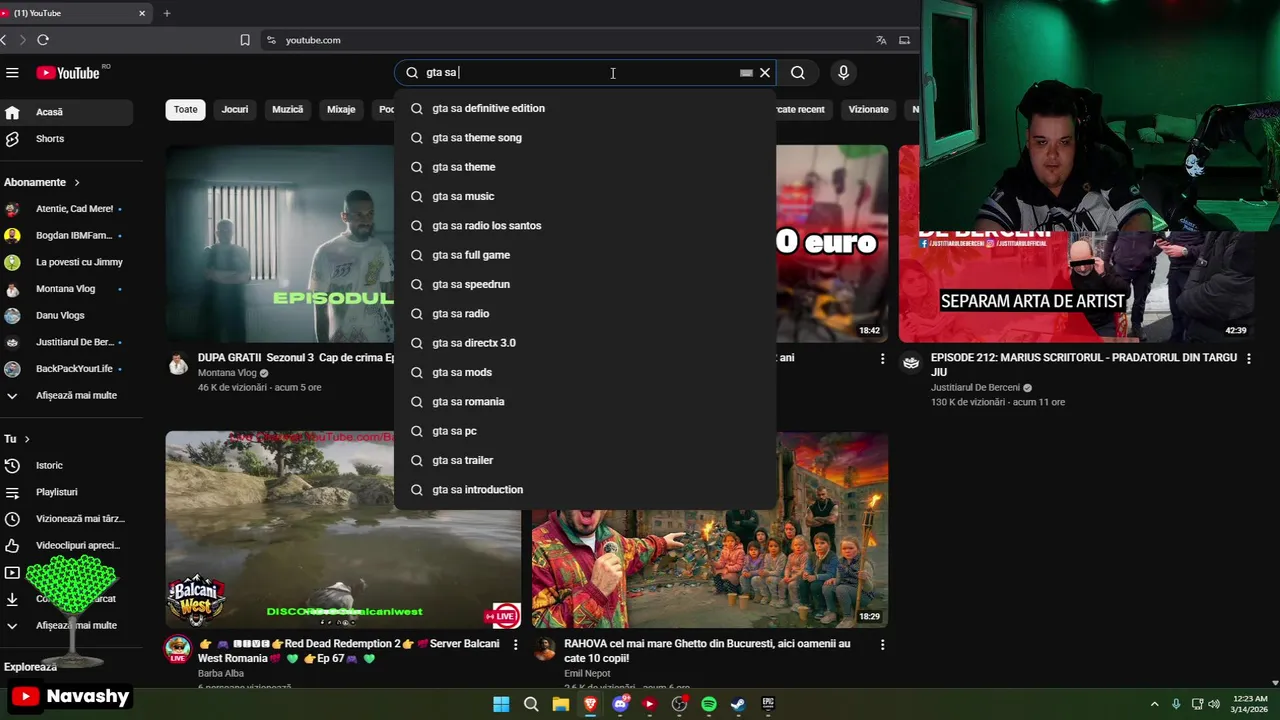Image resolution: width=1280 pixels, height=720 pixels.
Task: Open Justițiarul De Berceni in subscriptions list
Action: point(66,342)
